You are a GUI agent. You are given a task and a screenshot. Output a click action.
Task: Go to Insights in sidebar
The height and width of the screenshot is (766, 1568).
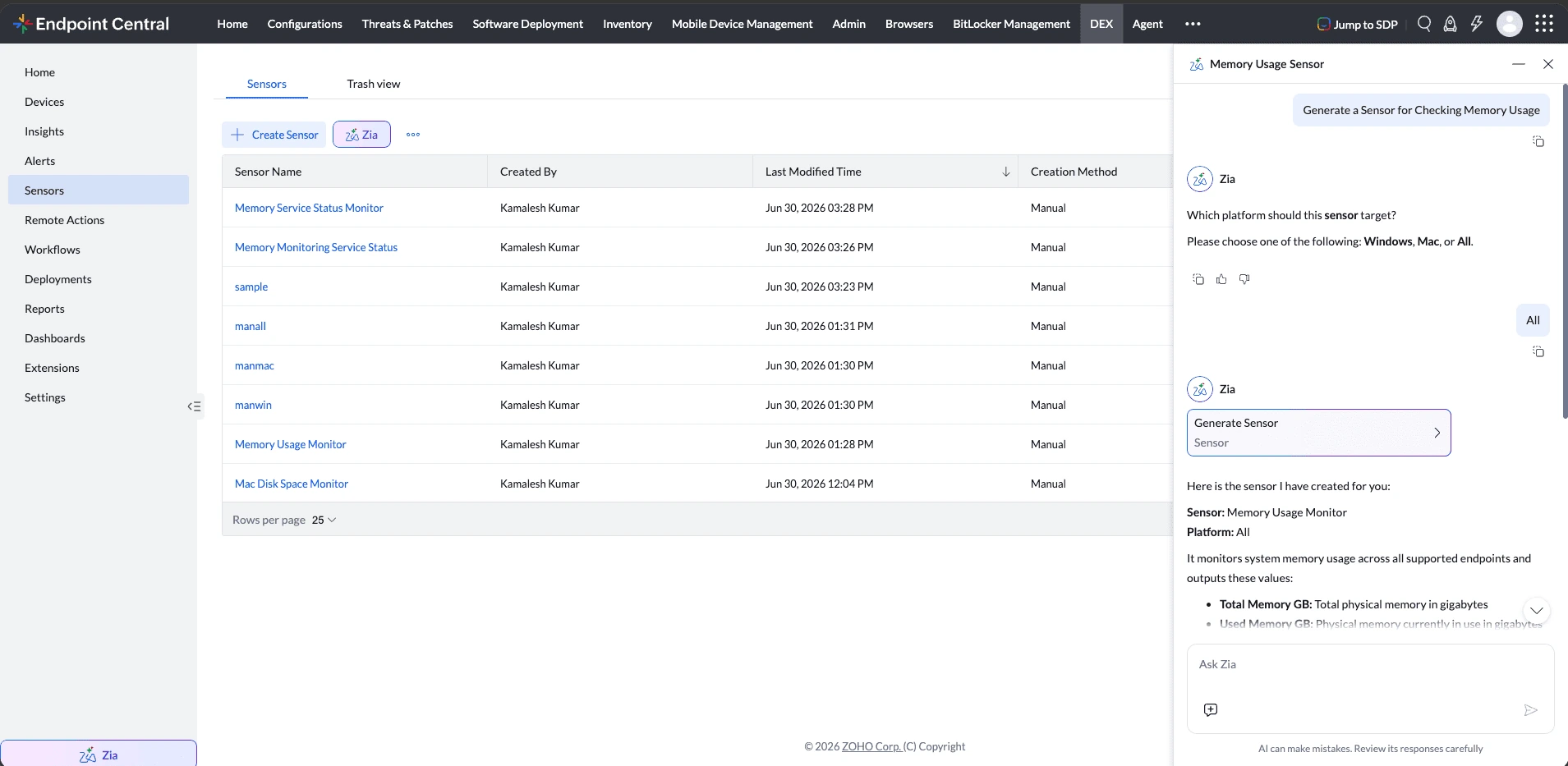point(99,131)
